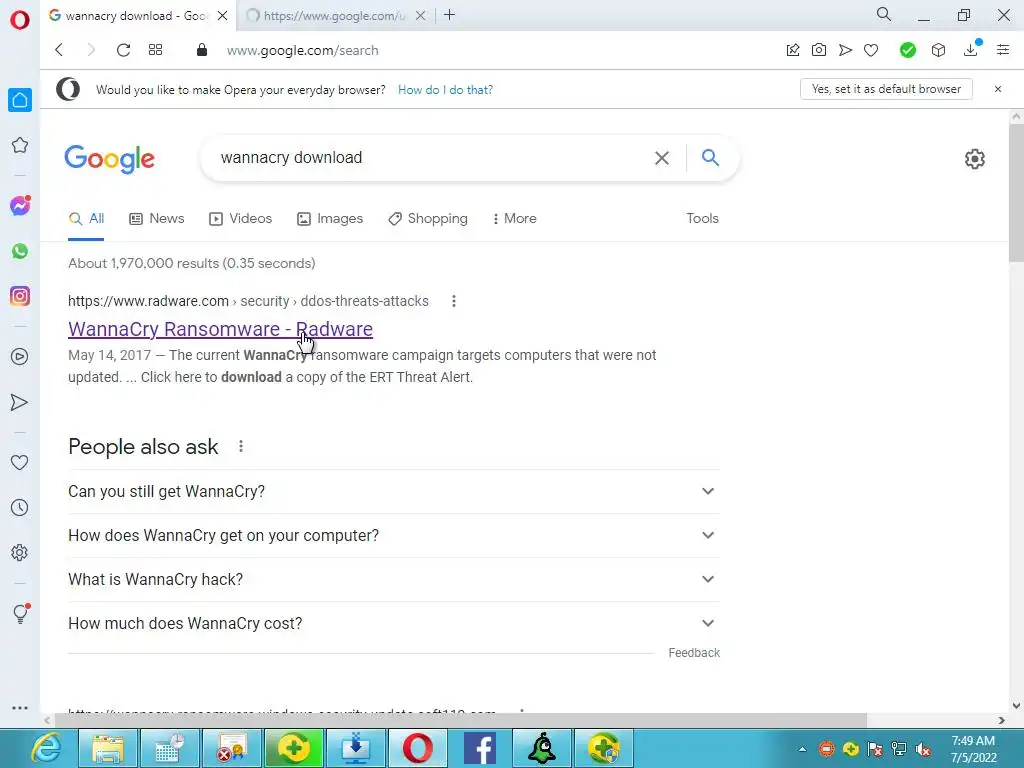Expand How does WannaCry get on computer
The image size is (1024, 768).
[394, 536]
